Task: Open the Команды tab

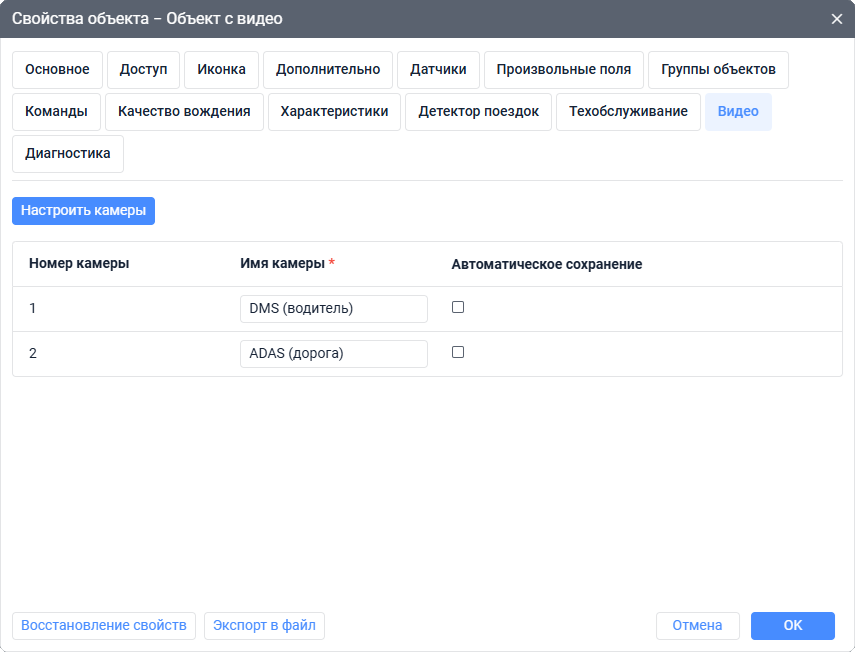Action: 57,112
